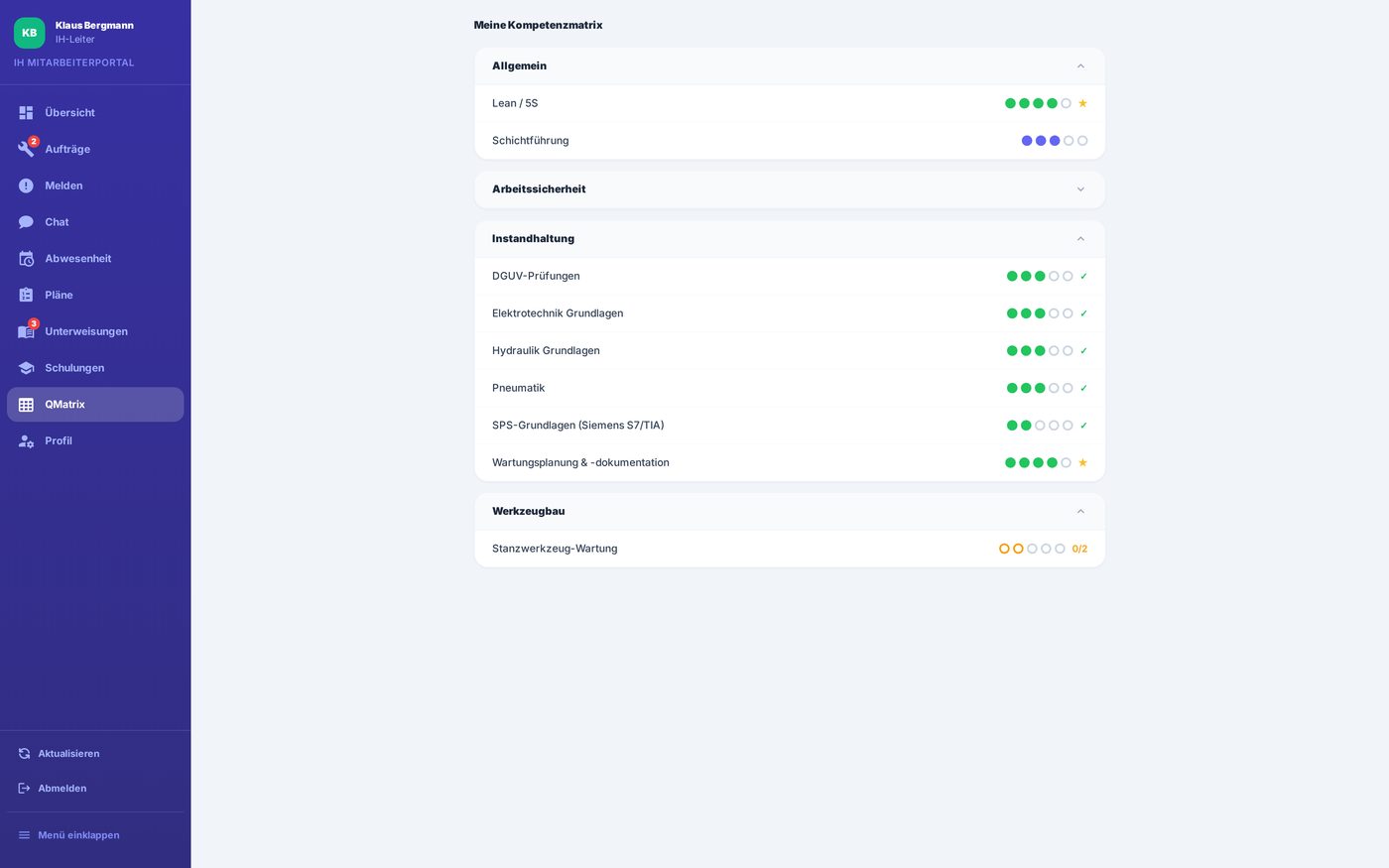Open the Chat menu item
The height and width of the screenshot is (868, 1389).
(x=95, y=222)
